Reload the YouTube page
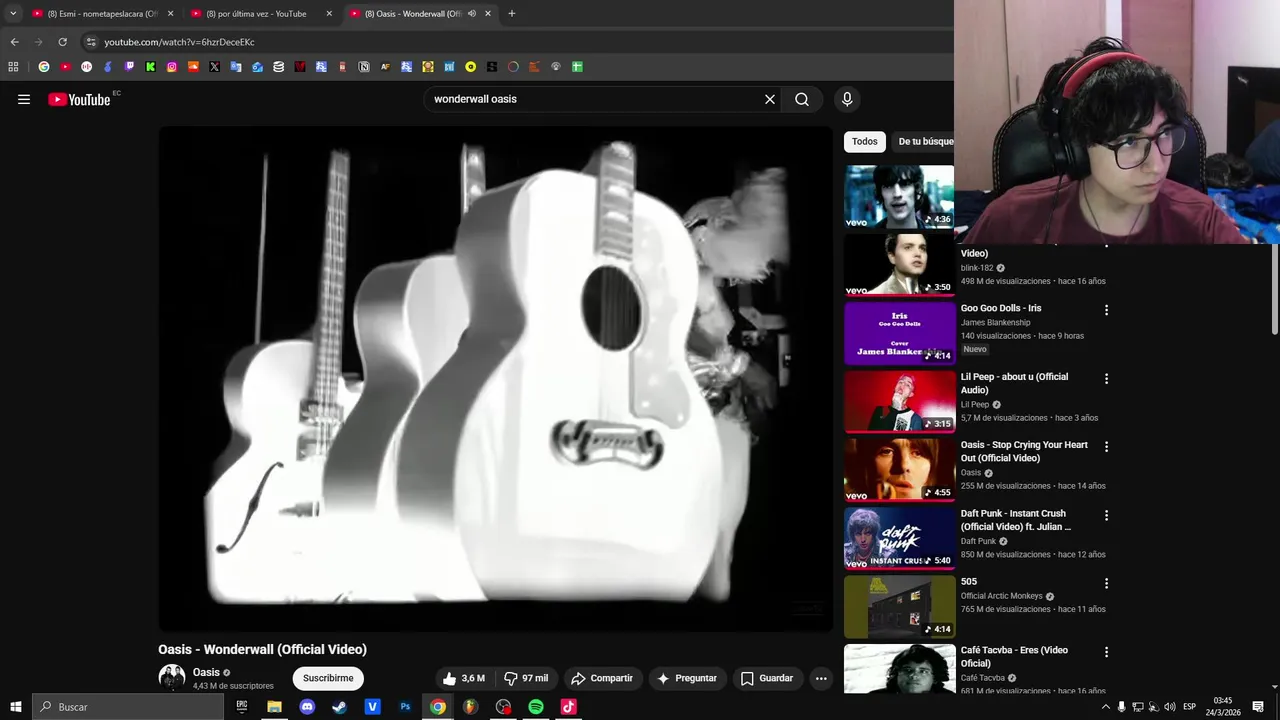The height and width of the screenshot is (720, 1280). [62, 42]
